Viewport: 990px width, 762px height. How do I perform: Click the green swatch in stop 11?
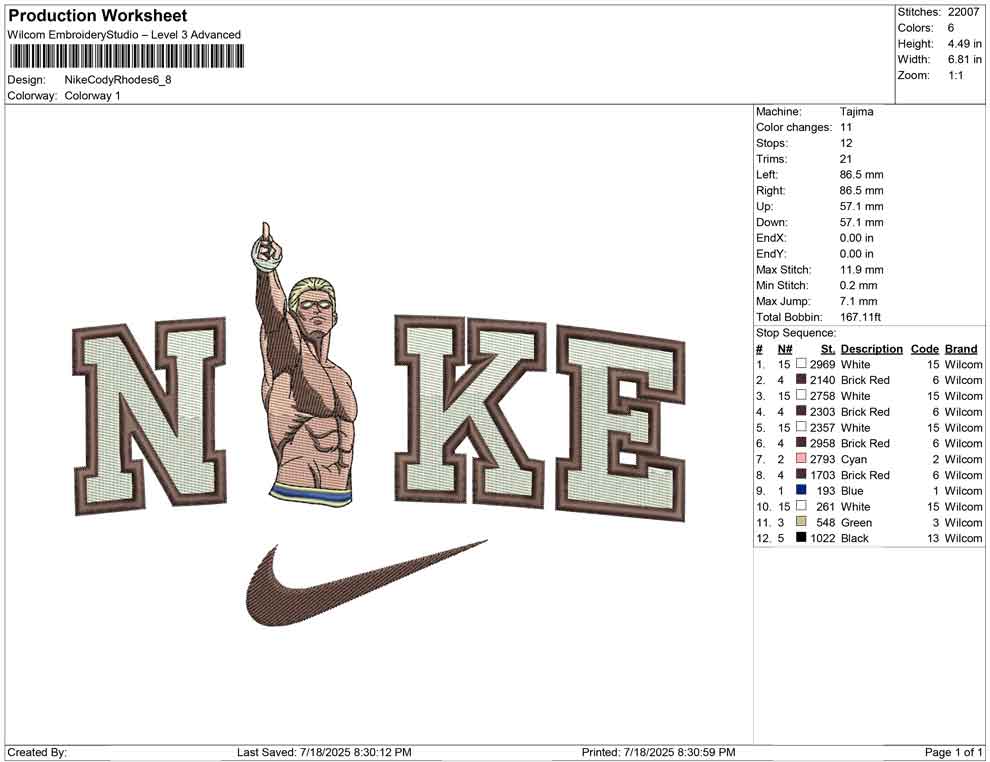(801, 521)
